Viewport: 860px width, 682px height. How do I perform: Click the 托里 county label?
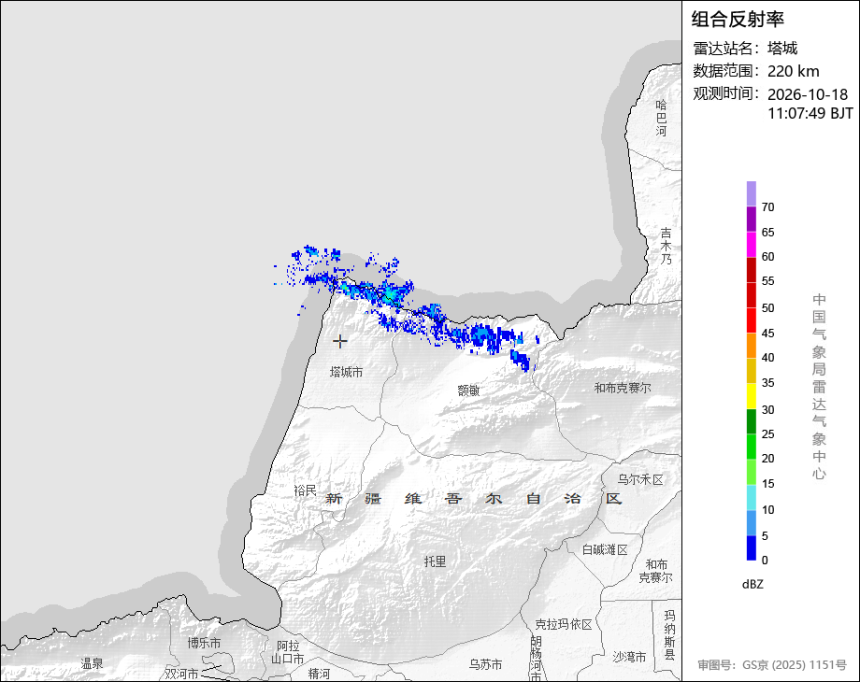[435, 561]
